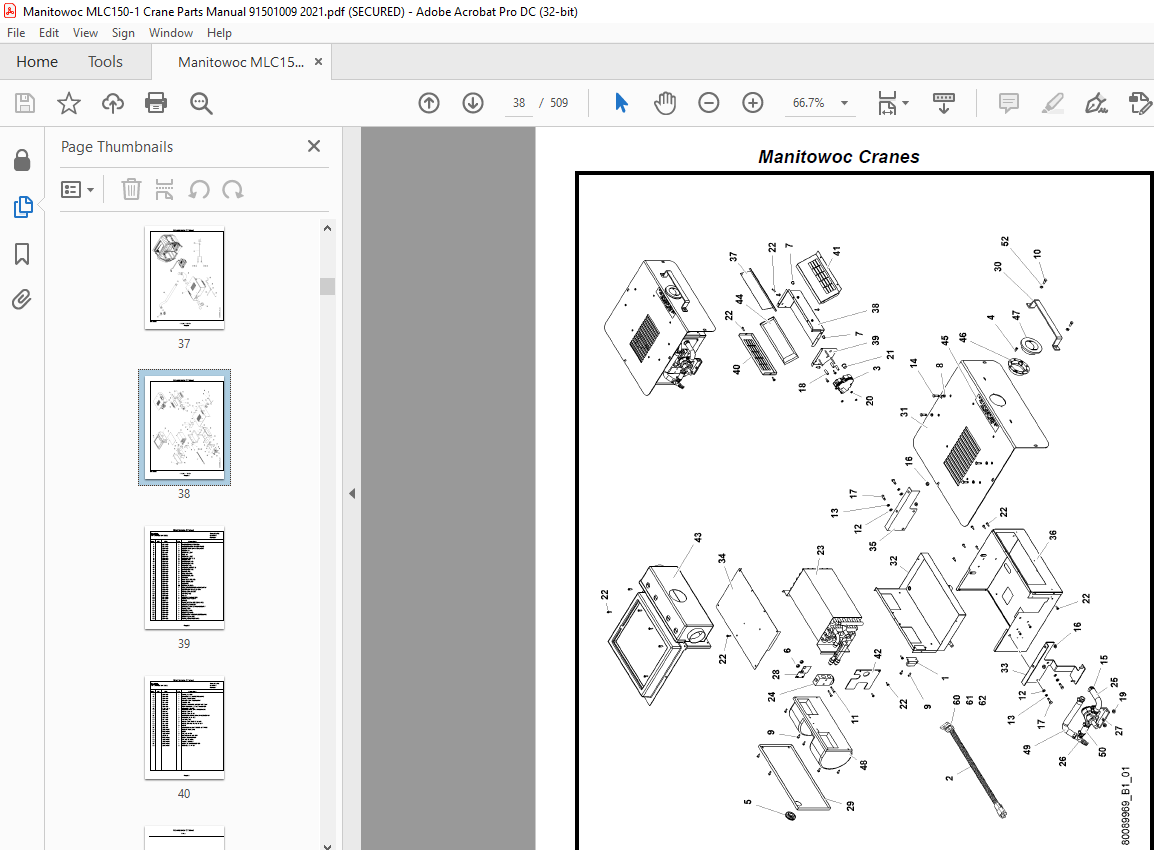Viewport: 1154px width, 850px height.
Task: Click thumbnails scrollbar down arrow
Action: click(328, 846)
